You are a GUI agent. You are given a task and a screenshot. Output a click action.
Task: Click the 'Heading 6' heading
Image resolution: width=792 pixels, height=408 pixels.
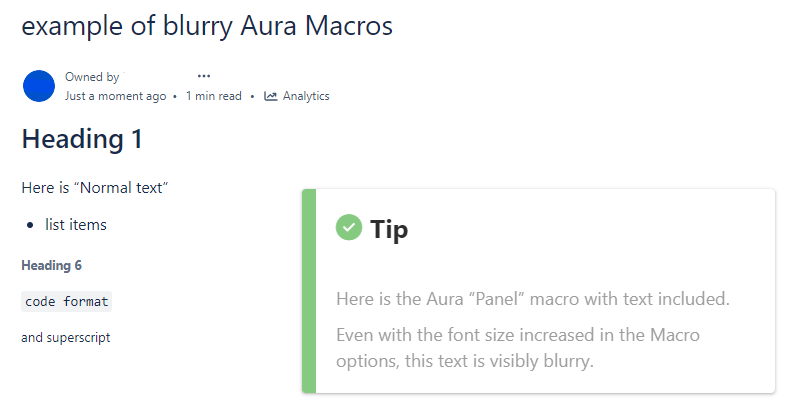(52, 266)
